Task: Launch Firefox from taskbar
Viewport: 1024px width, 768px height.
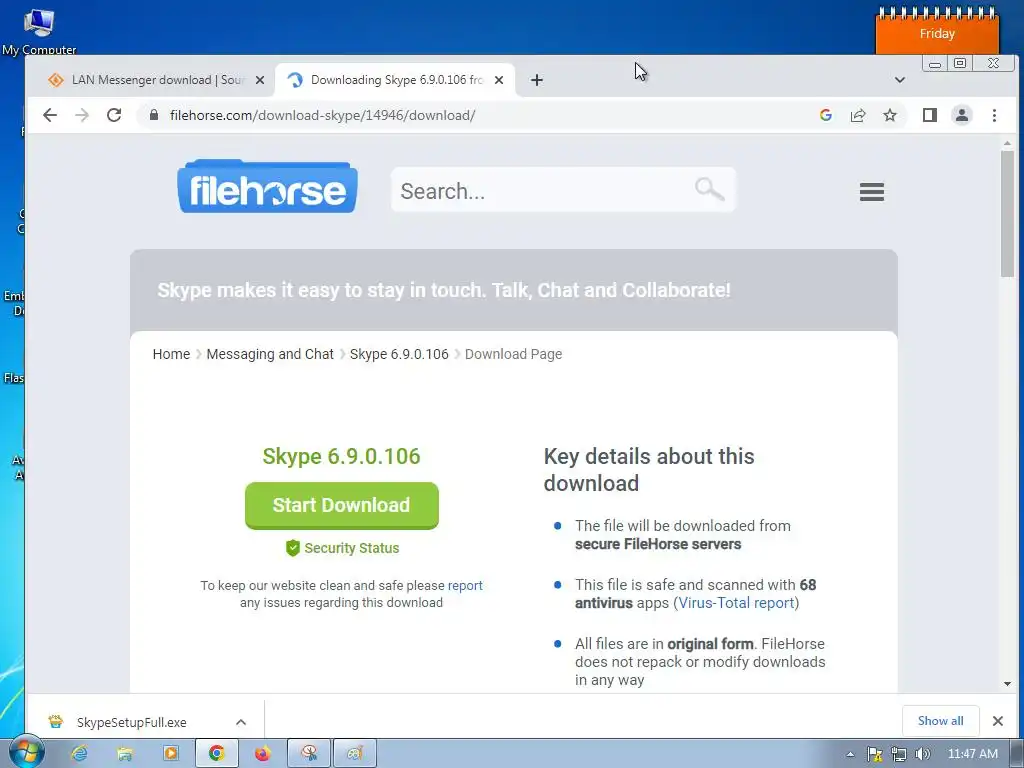Action: [x=263, y=754]
